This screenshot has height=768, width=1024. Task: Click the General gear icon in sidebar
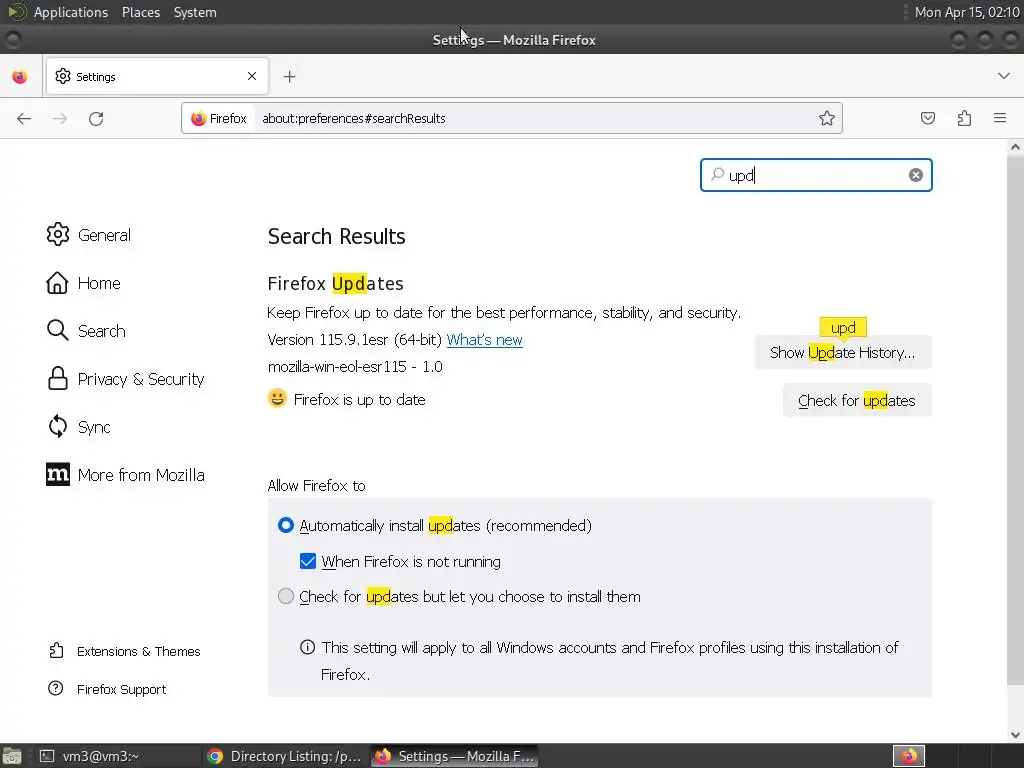[57, 234]
